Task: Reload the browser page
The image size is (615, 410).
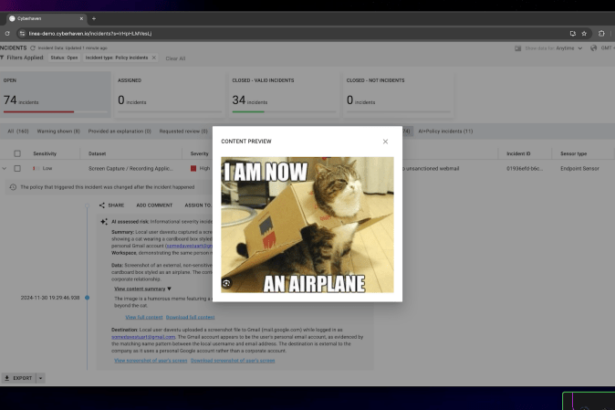Action: click(7, 34)
